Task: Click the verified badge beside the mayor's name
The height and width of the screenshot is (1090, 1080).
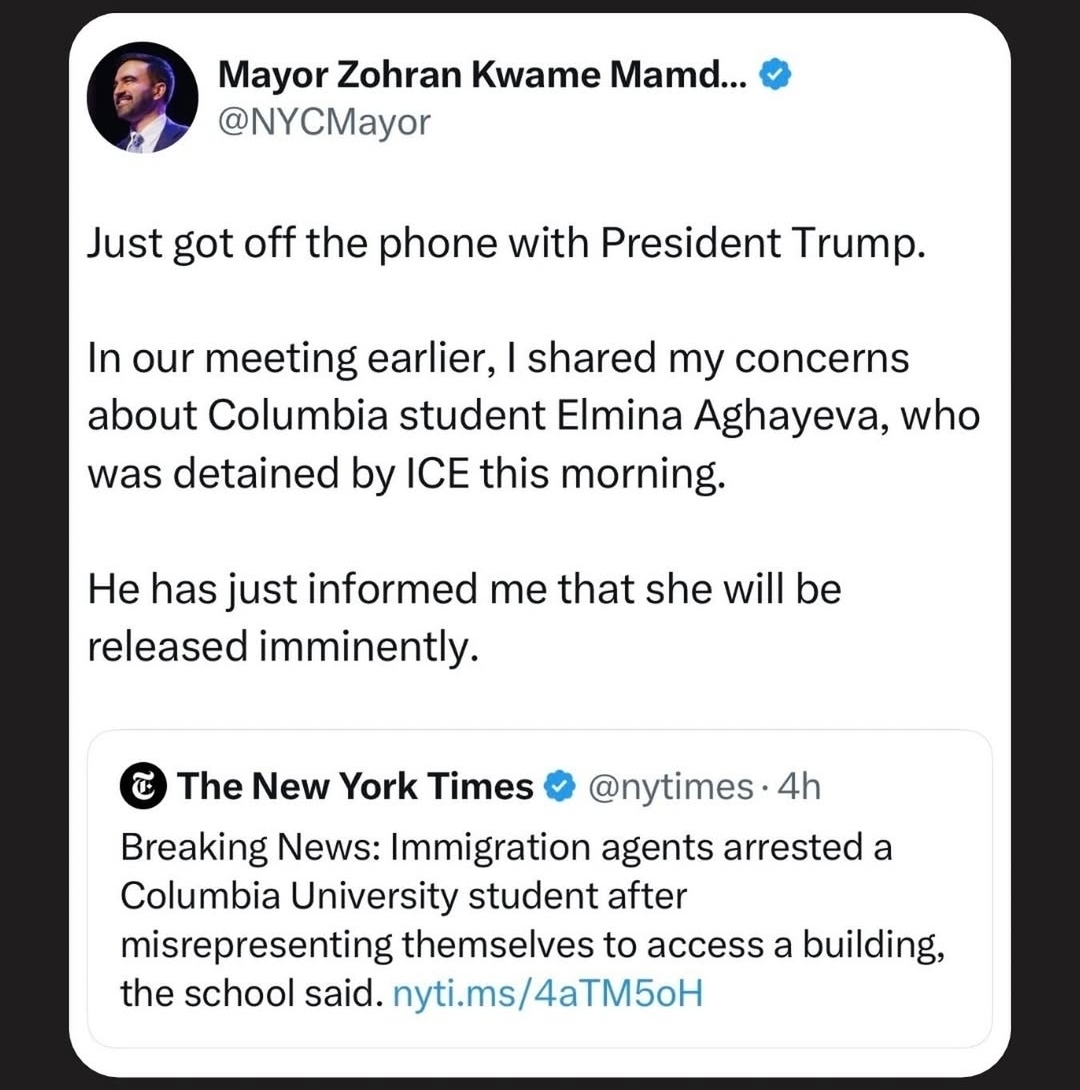Action: (x=777, y=73)
